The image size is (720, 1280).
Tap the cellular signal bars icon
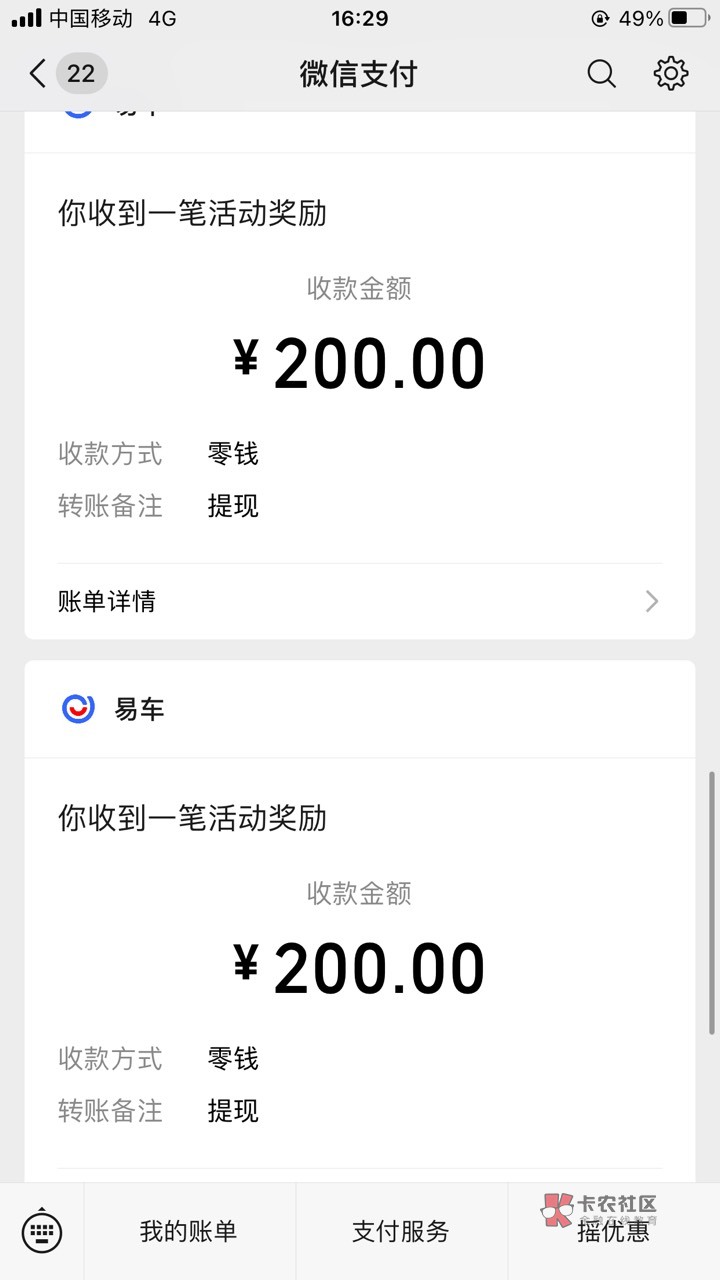[27, 18]
